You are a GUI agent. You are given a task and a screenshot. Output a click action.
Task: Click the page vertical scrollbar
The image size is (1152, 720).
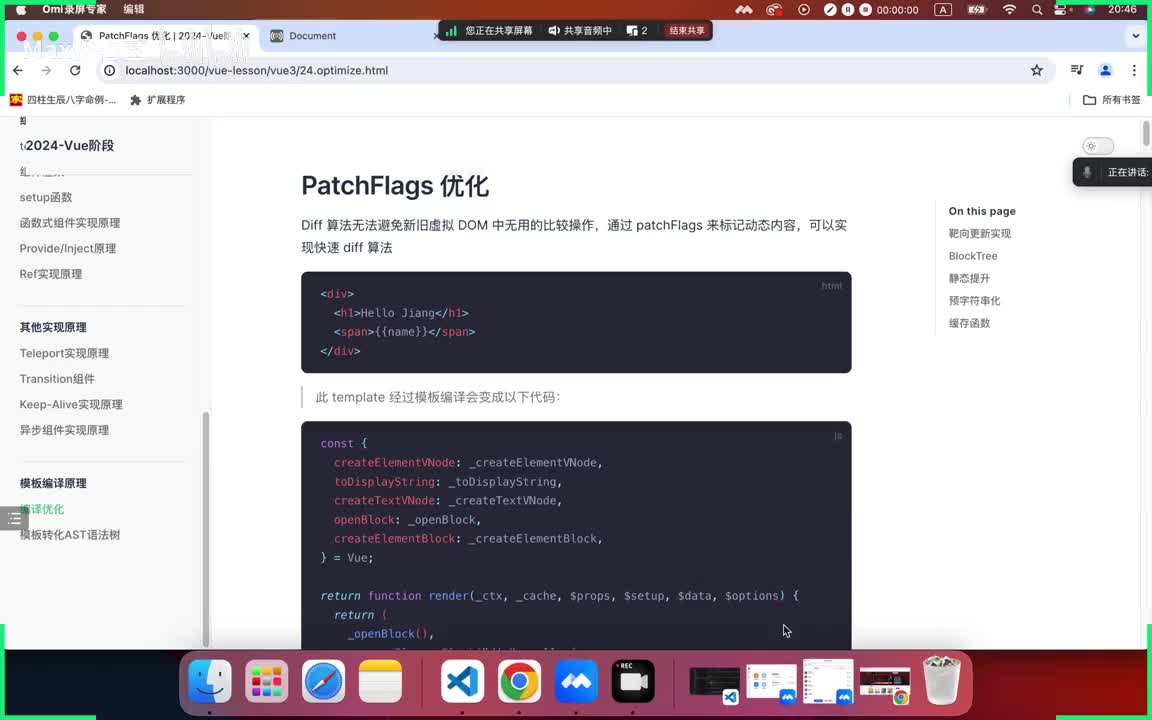(1146, 133)
